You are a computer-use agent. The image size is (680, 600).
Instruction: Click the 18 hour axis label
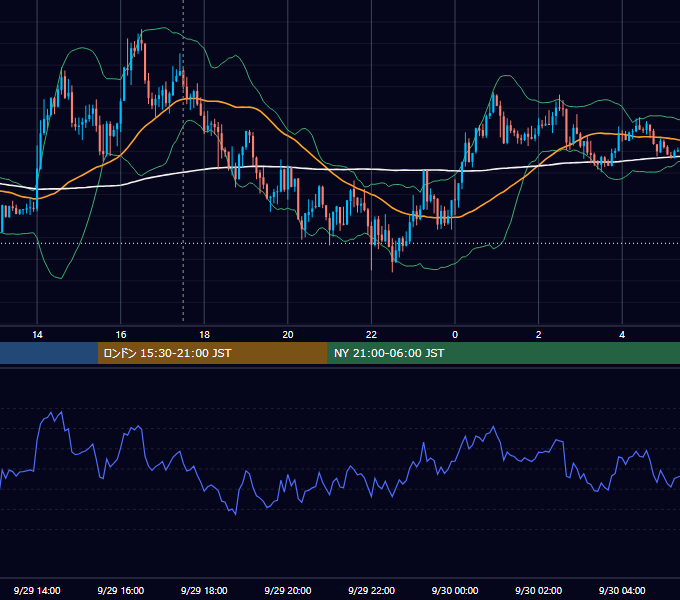(x=204, y=335)
